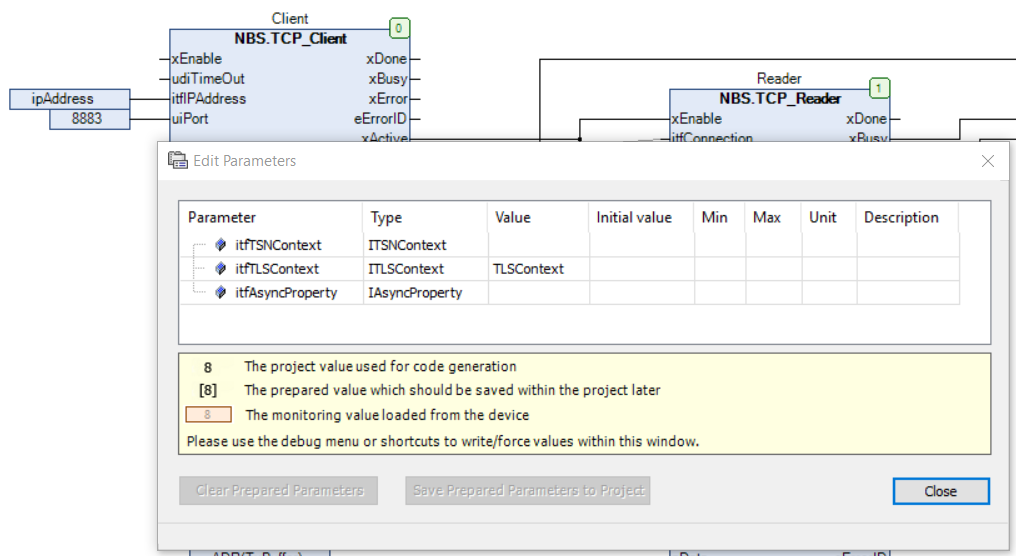Viewport: 1016px width, 556px height.
Task: Click Save Prepared Parameters to Project
Action: point(528,491)
